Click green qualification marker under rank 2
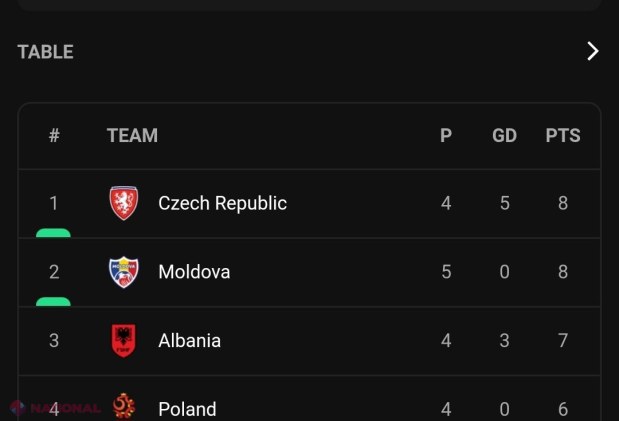 pyautogui.click(x=53, y=302)
